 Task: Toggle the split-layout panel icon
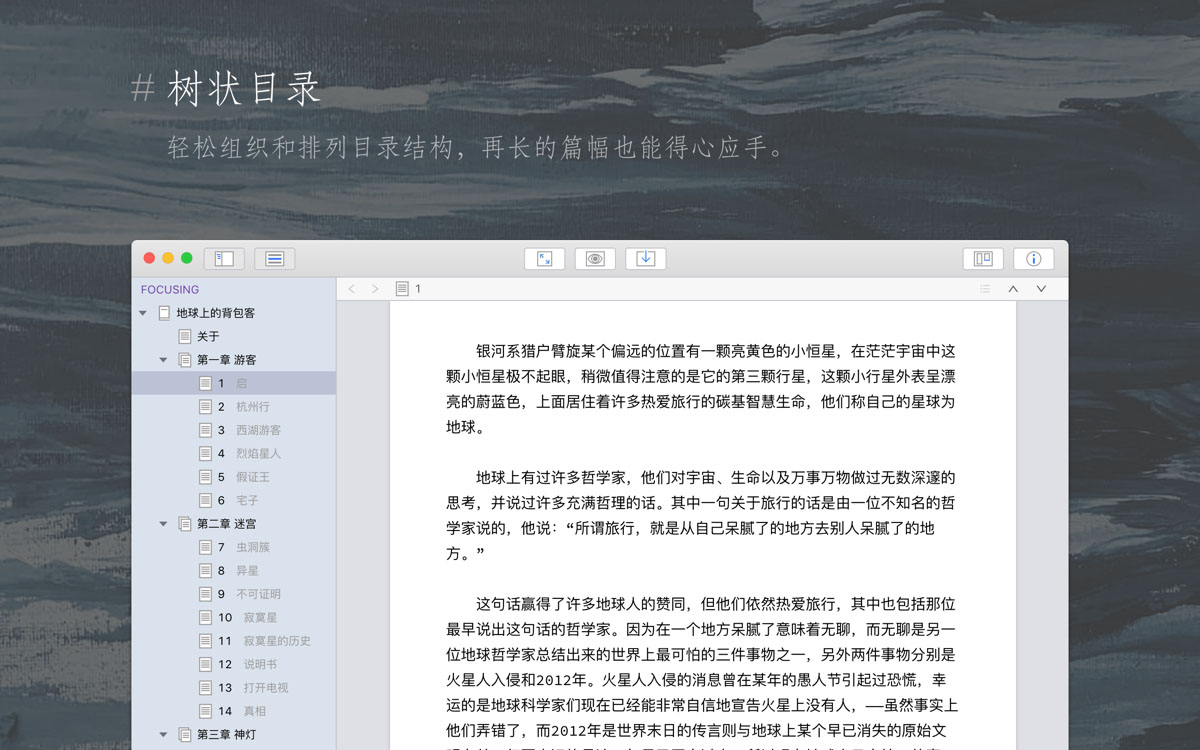pyautogui.click(x=983, y=259)
